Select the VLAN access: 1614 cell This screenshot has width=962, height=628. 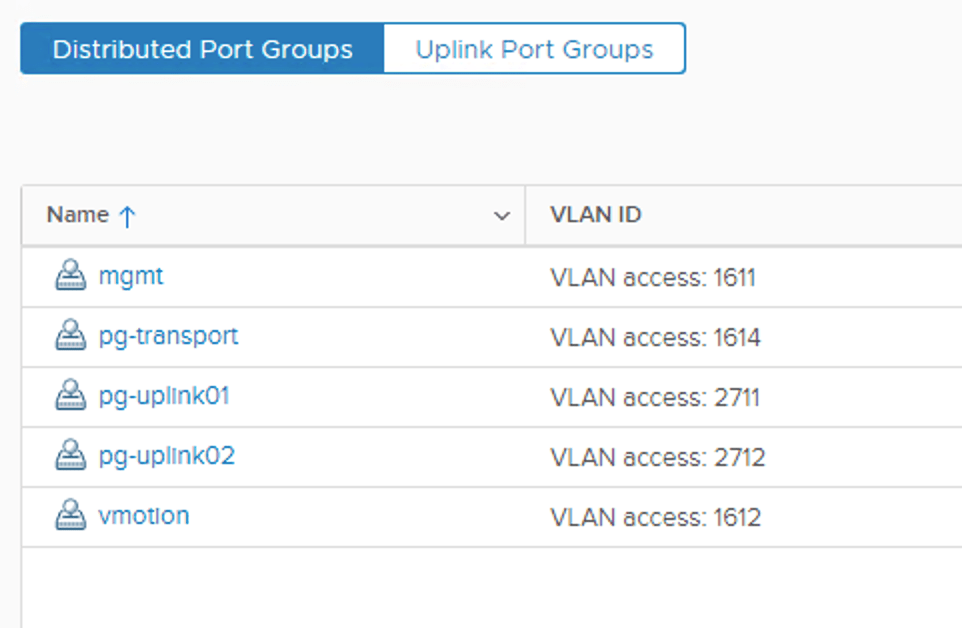pyautogui.click(x=655, y=337)
